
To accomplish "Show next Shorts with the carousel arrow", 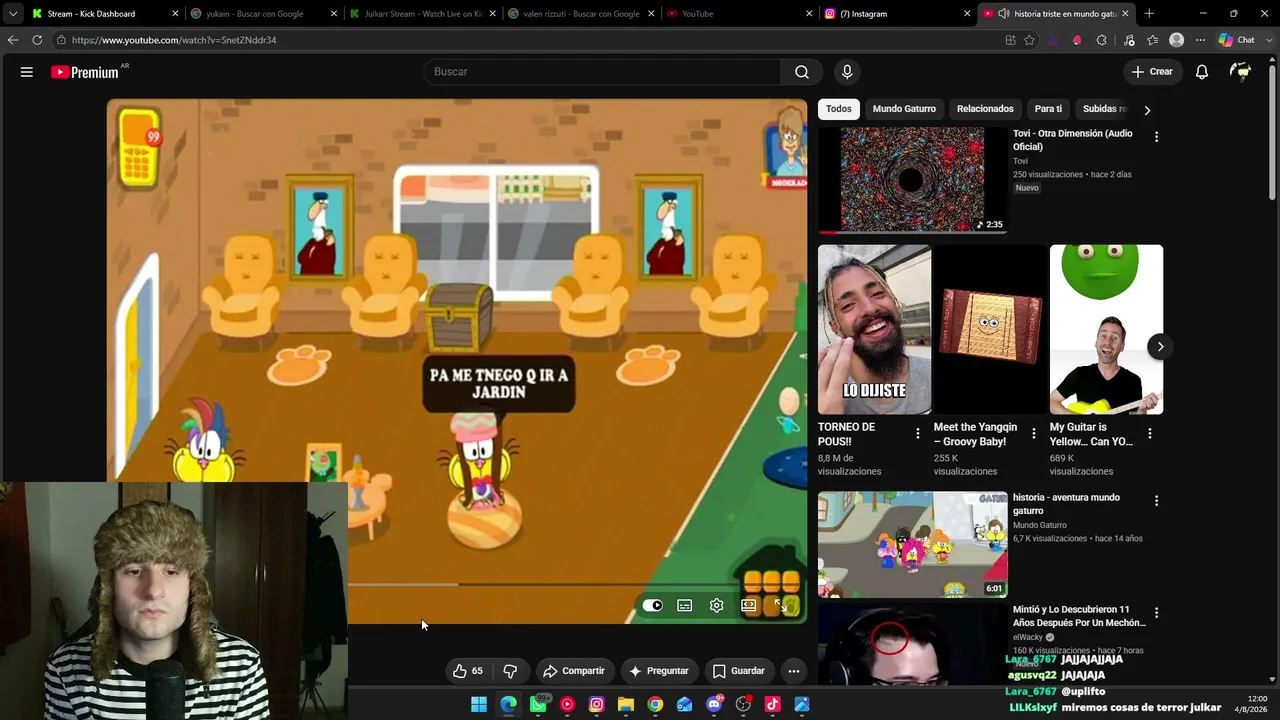I will [x=1160, y=347].
